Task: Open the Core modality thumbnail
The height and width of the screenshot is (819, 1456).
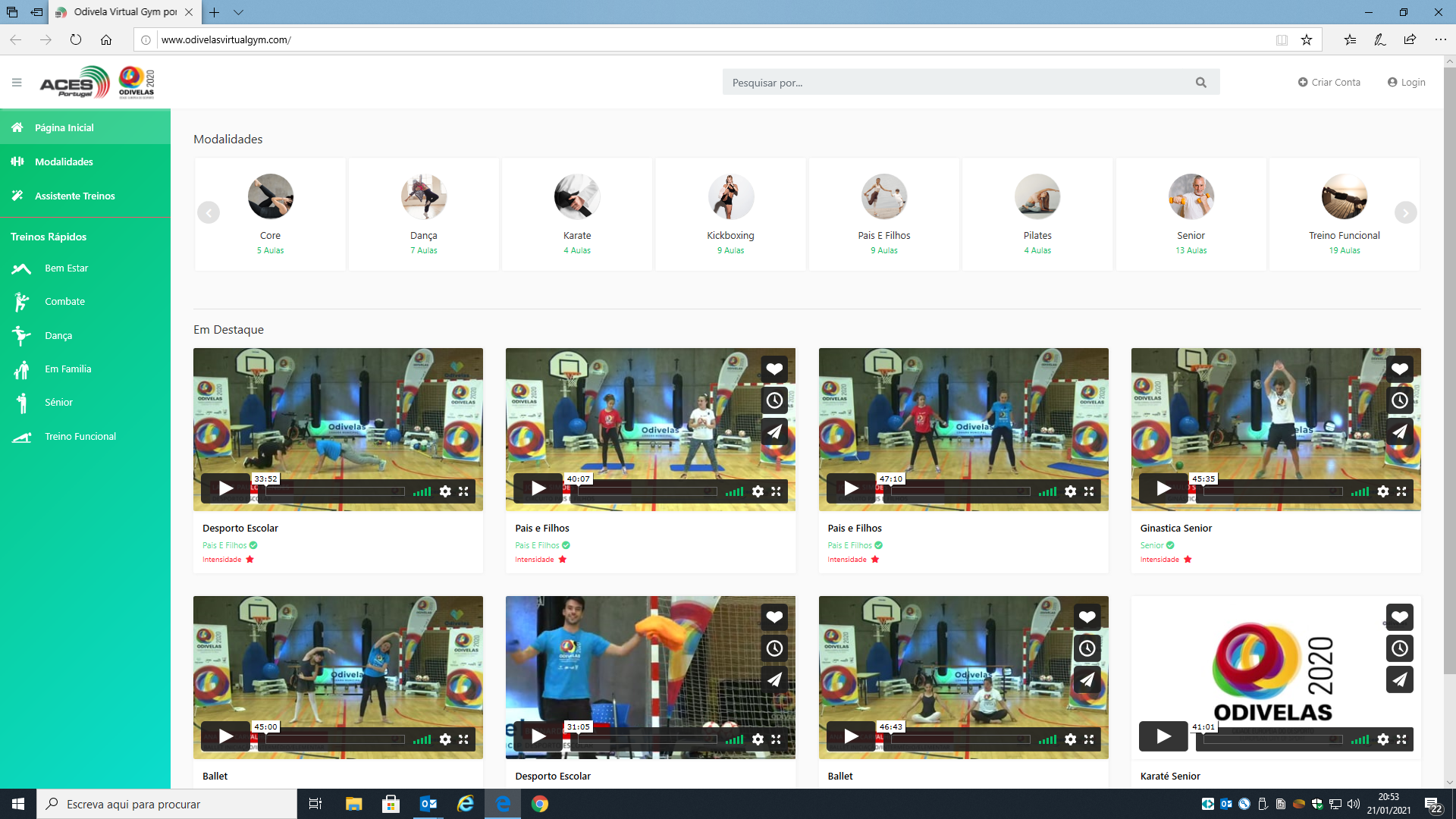Action: 270,196
